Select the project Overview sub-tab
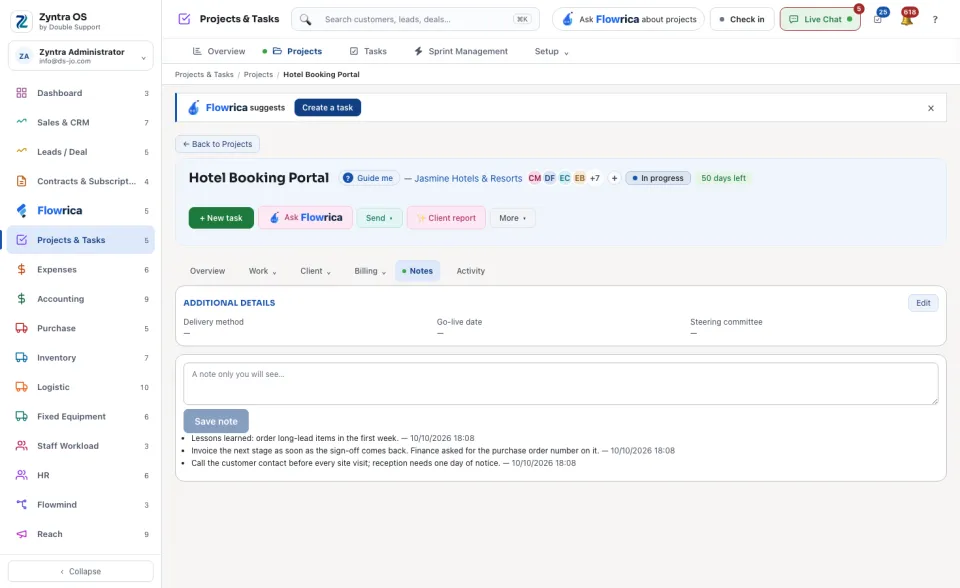Image resolution: width=960 pixels, height=588 pixels. [x=208, y=271]
